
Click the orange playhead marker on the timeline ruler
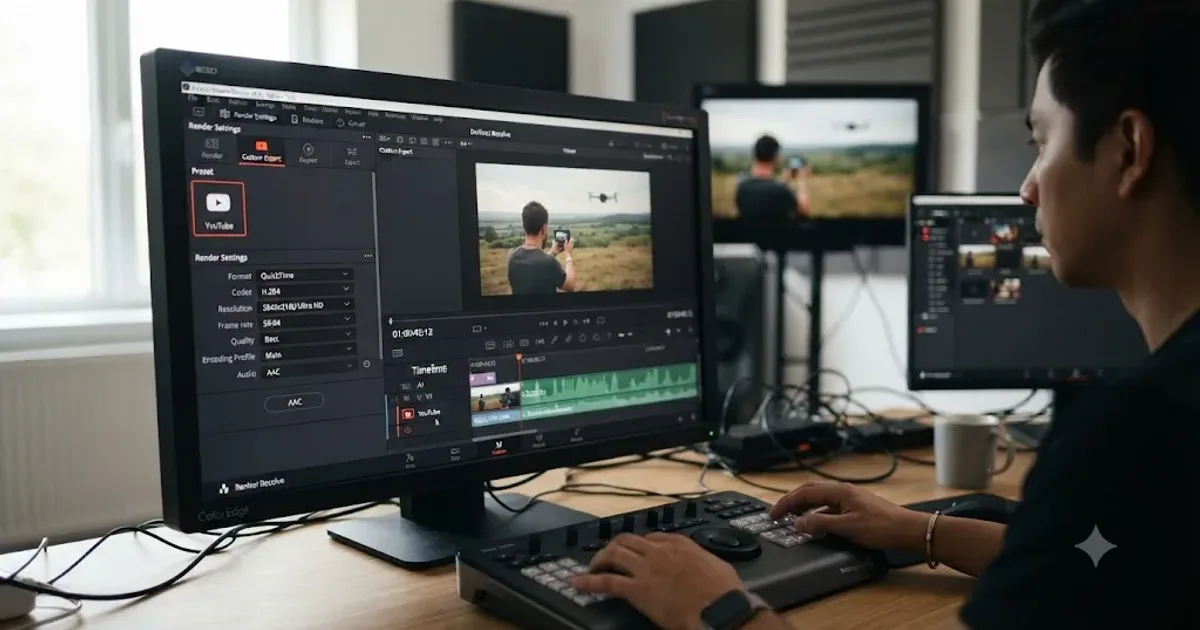pos(519,358)
